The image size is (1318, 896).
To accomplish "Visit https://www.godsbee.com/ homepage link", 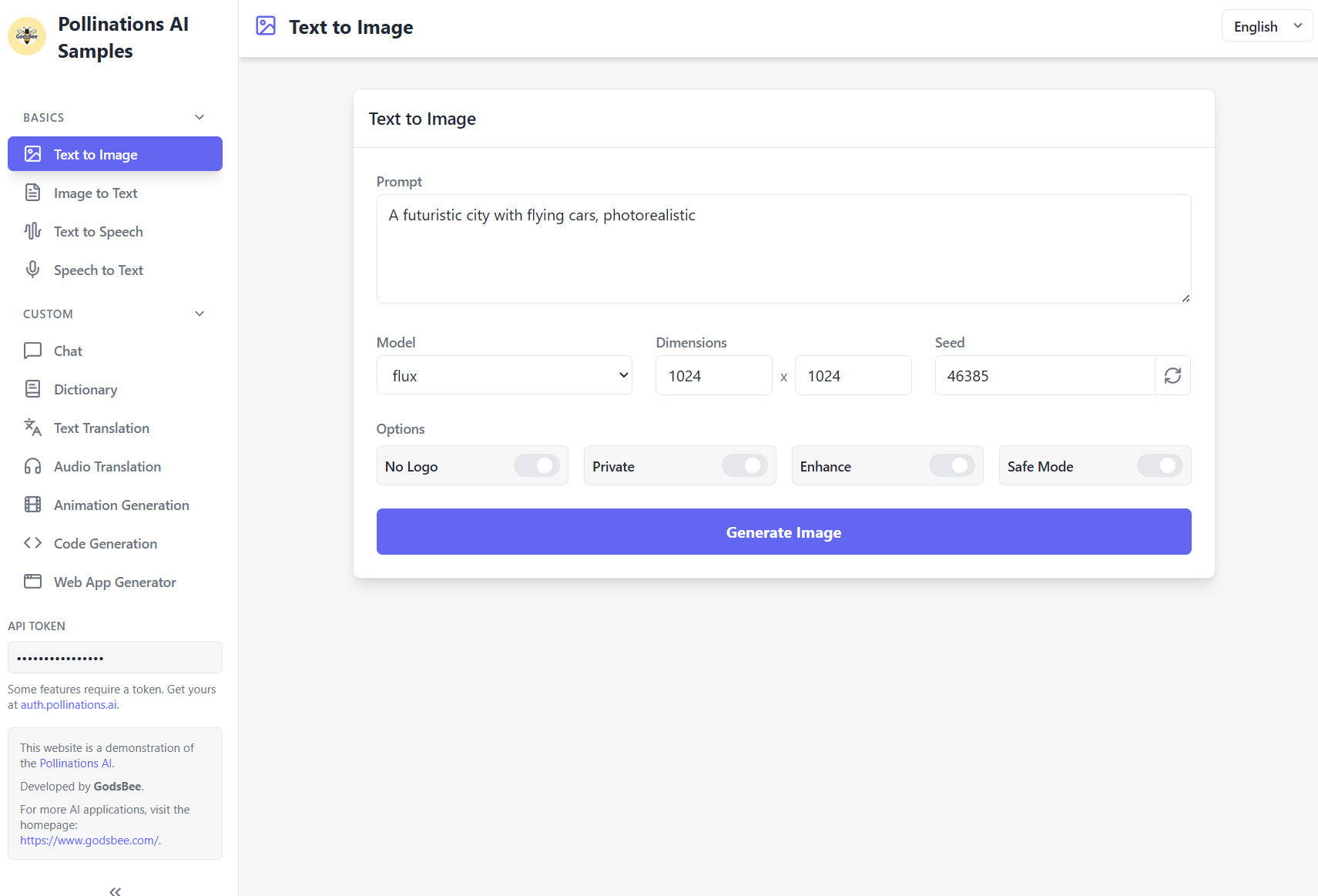I will (x=89, y=841).
